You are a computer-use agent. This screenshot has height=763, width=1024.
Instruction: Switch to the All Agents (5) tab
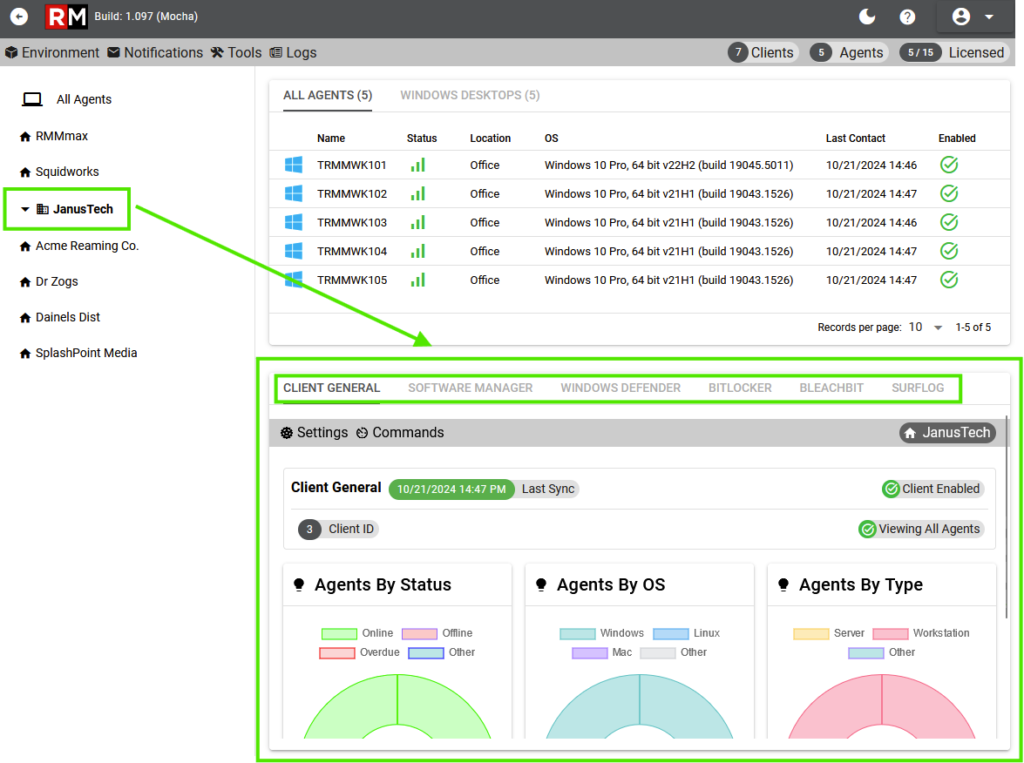tap(328, 95)
